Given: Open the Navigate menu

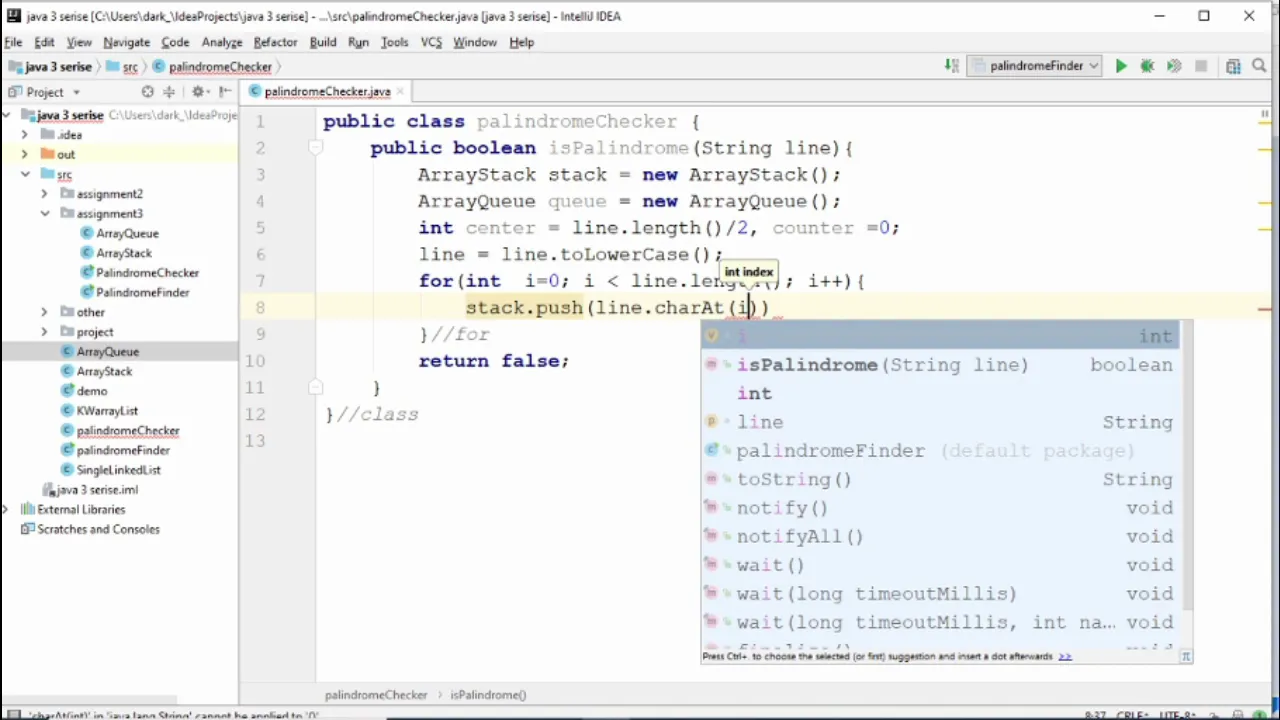Looking at the screenshot, I should [x=126, y=42].
